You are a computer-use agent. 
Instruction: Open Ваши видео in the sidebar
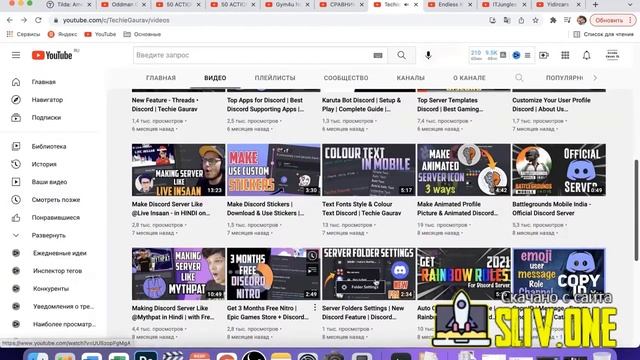point(49,182)
